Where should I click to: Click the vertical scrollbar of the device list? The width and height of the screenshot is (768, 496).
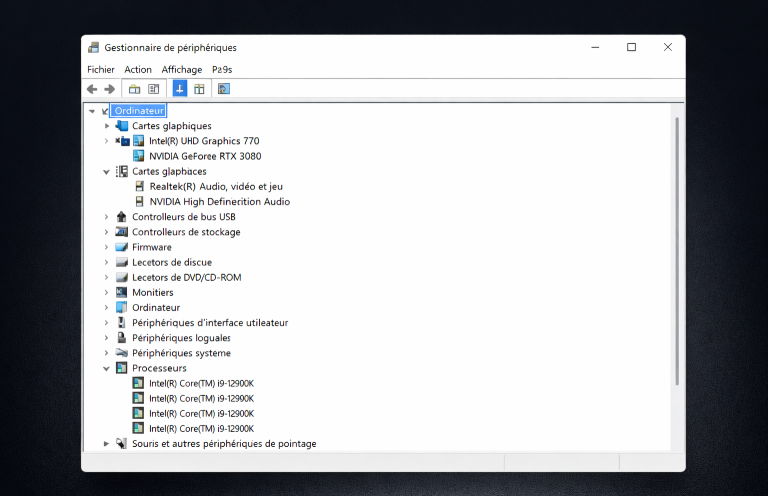(x=677, y=250)
